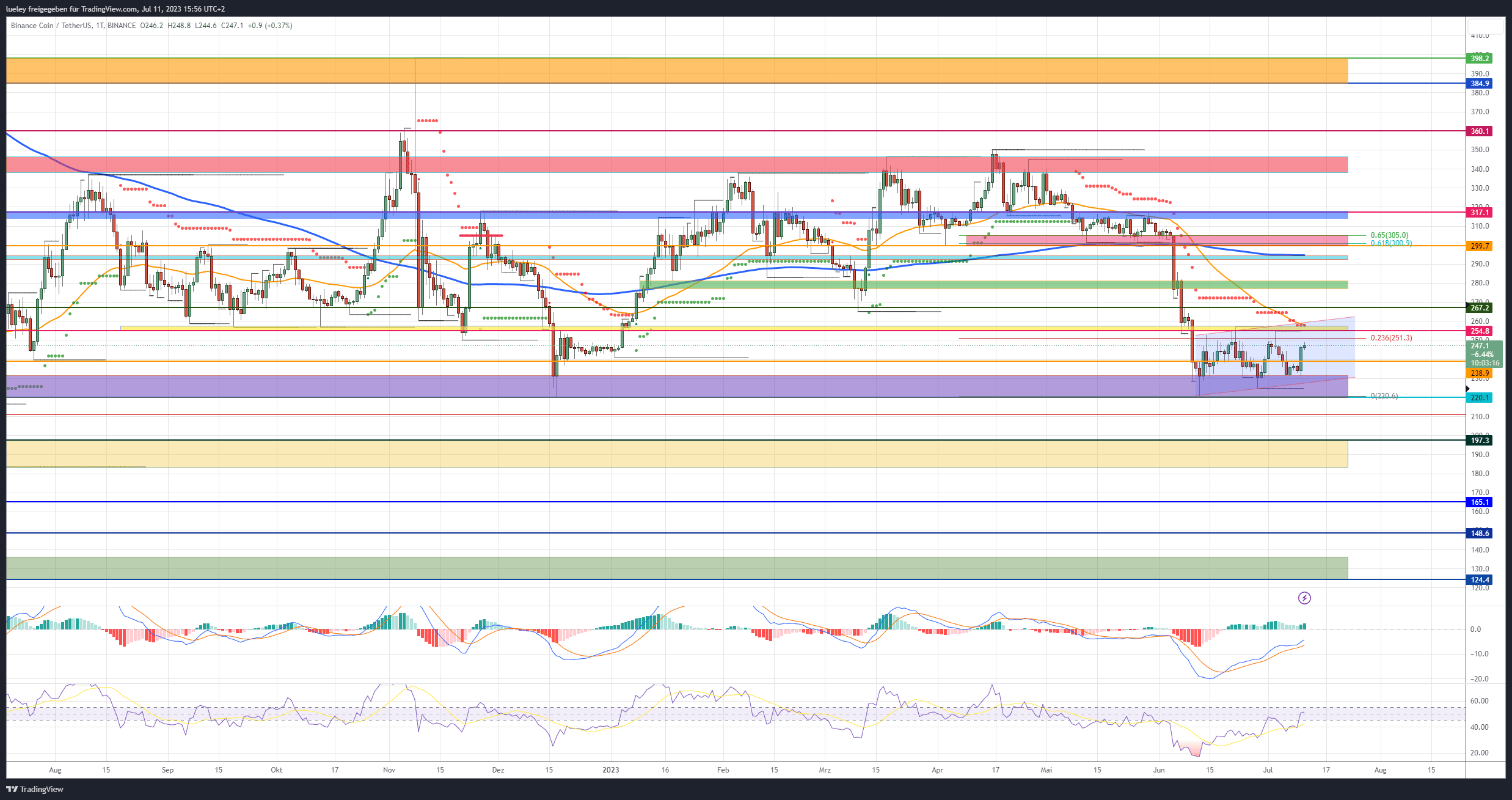Click the TradingView logo in the footer
This screenshot has height=800, width=1512.
point(35,789)
